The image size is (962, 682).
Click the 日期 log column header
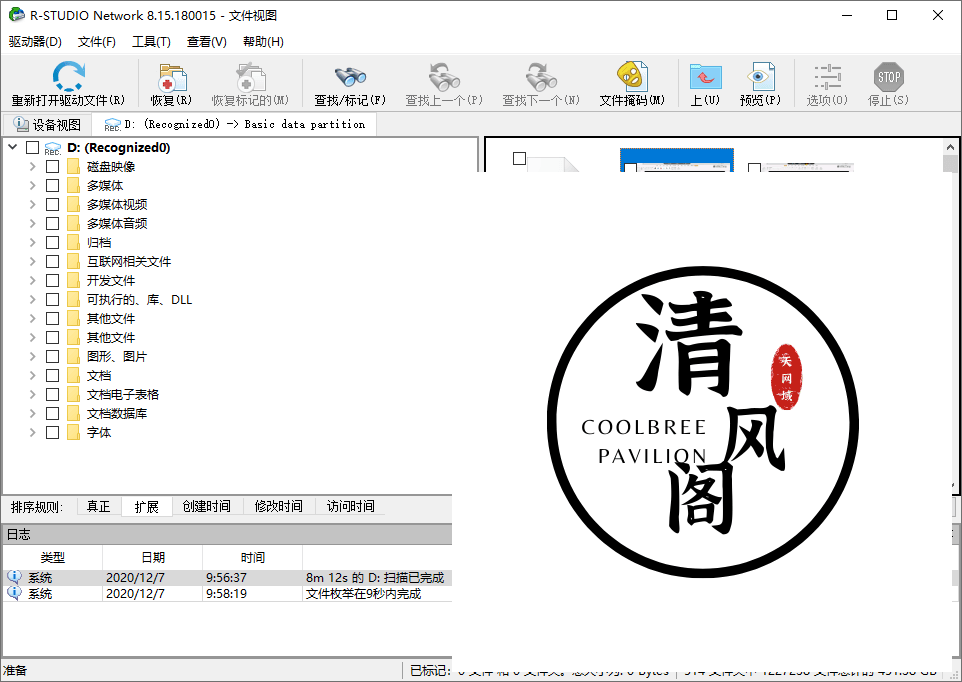[153, 557]
